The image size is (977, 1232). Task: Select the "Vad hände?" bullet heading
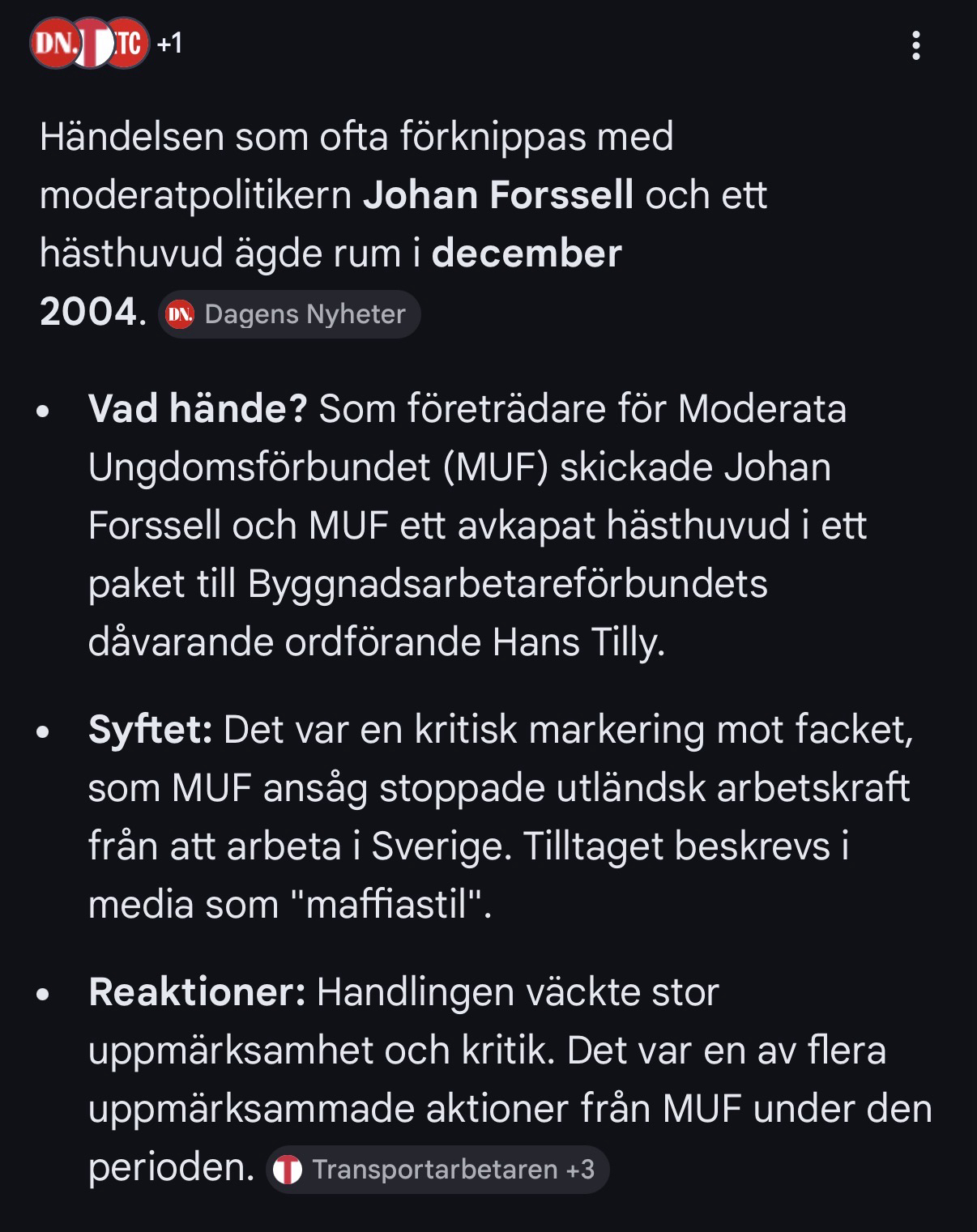[198, 409]
